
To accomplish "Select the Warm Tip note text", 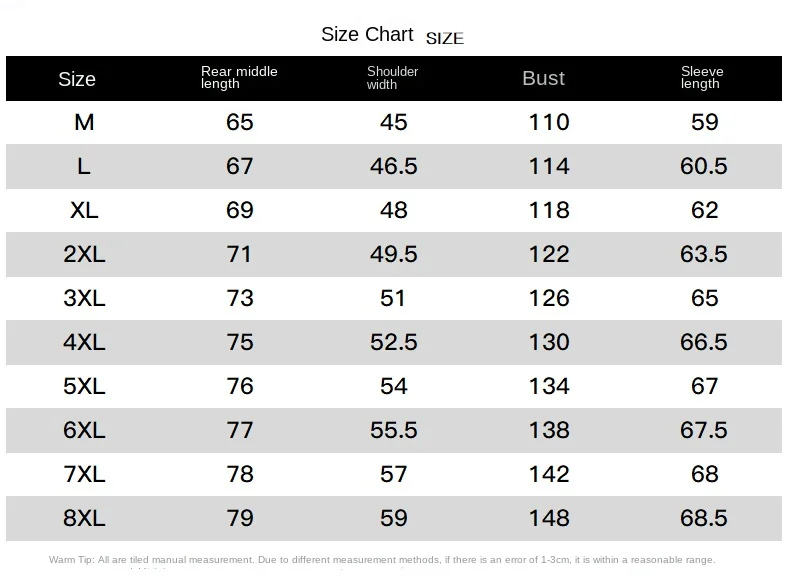I will click(382, 560).
